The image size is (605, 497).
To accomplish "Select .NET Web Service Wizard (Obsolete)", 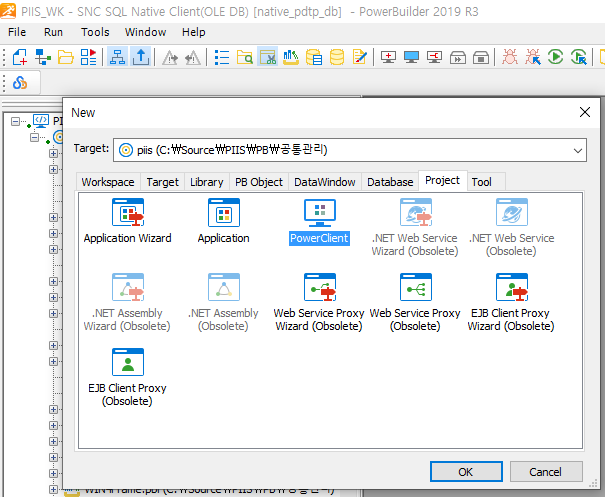I will click(416, 228).
